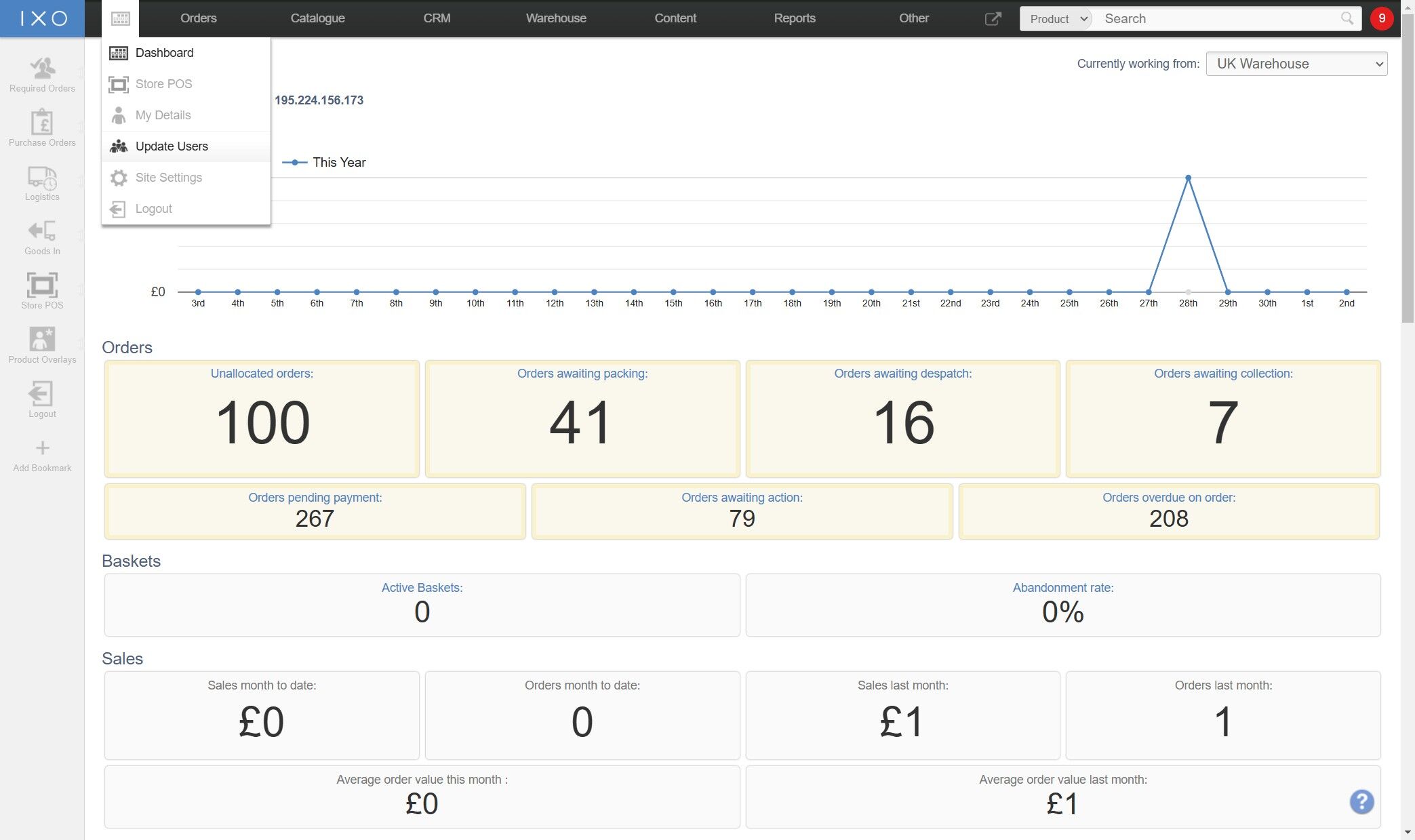Click the Logistics truck icon
1415x840 pixels.
tap(42, 182)
